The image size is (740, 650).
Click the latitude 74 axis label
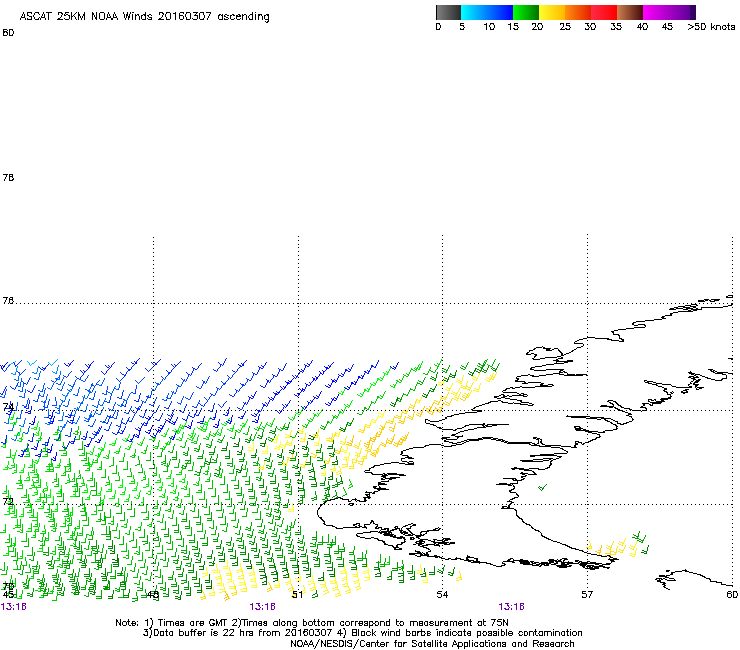[8, 407]
